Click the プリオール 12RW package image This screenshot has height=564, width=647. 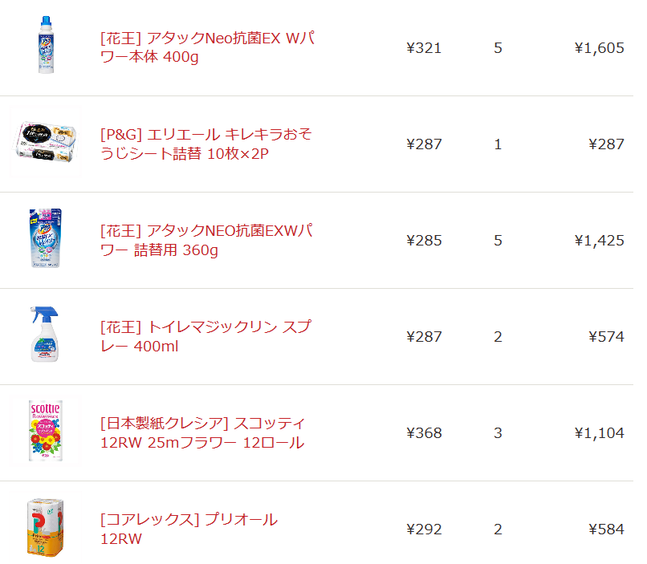click(45, 527)
